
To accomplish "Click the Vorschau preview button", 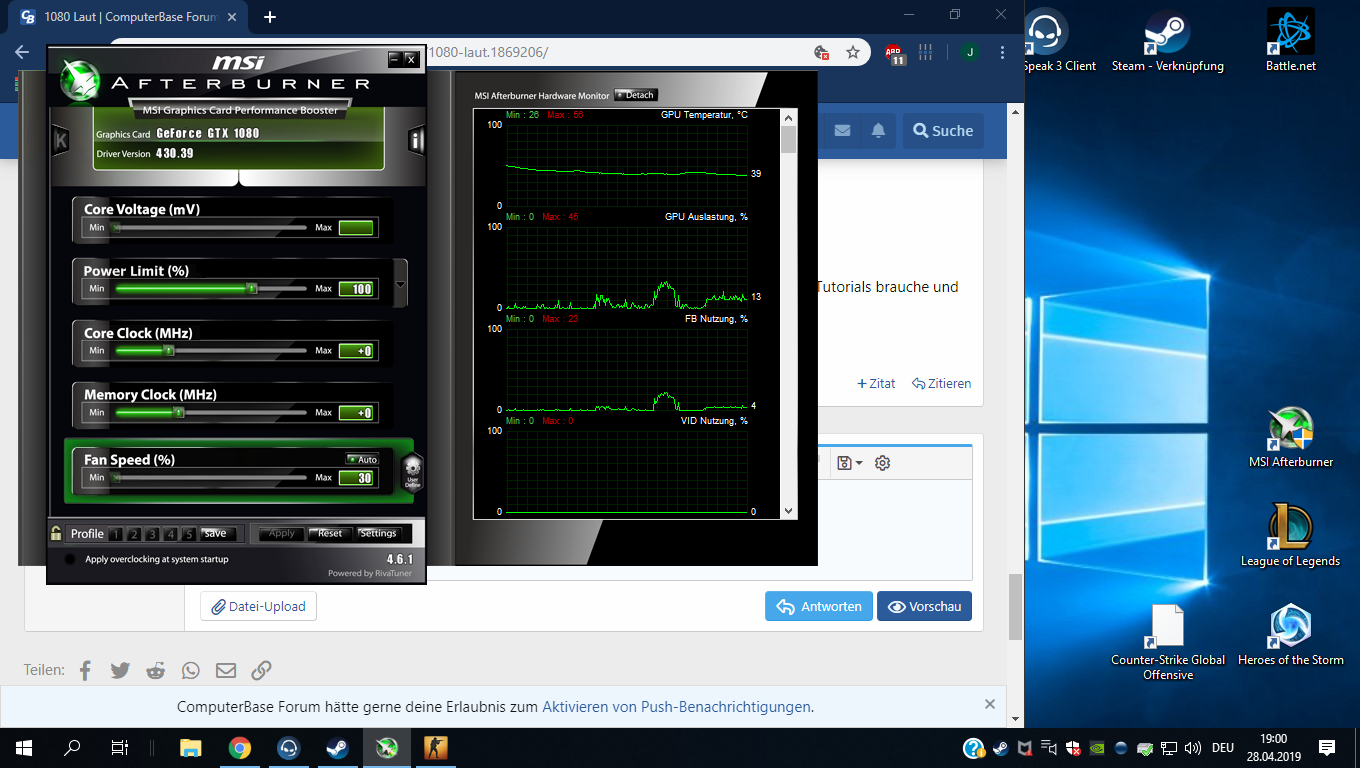I will (924, 606).
